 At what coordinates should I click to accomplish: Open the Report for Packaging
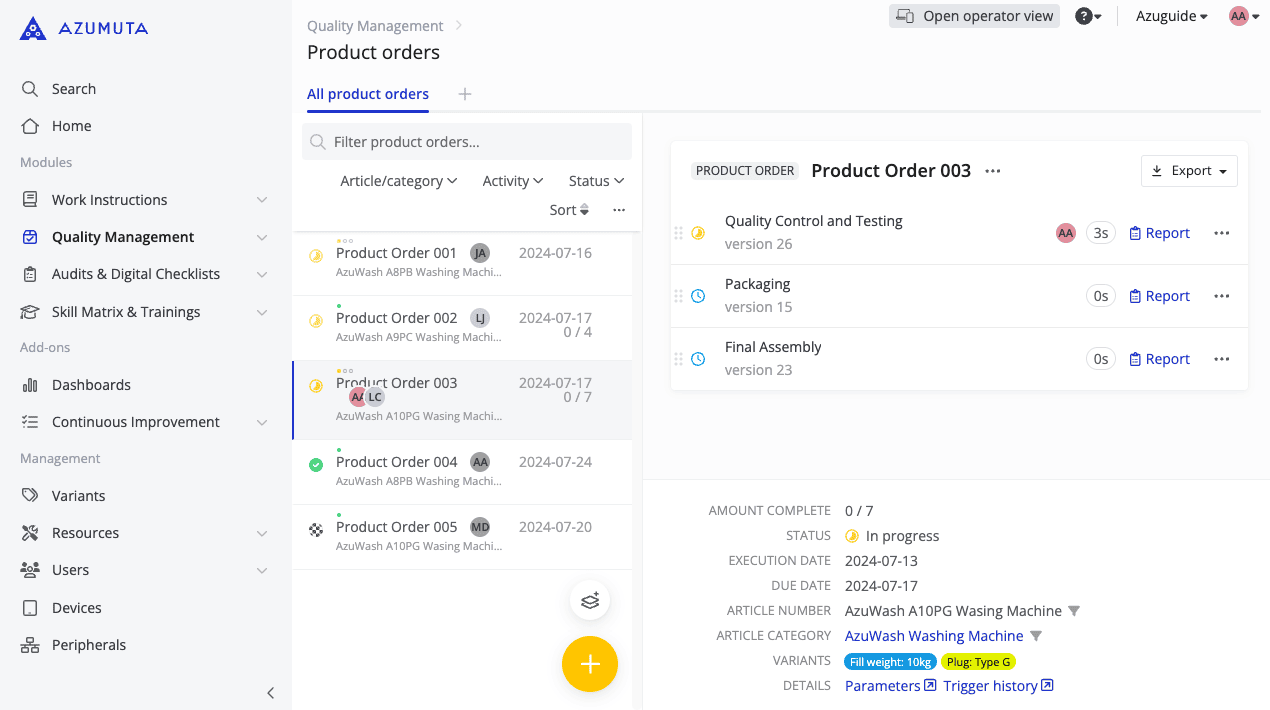(1159, 295)
